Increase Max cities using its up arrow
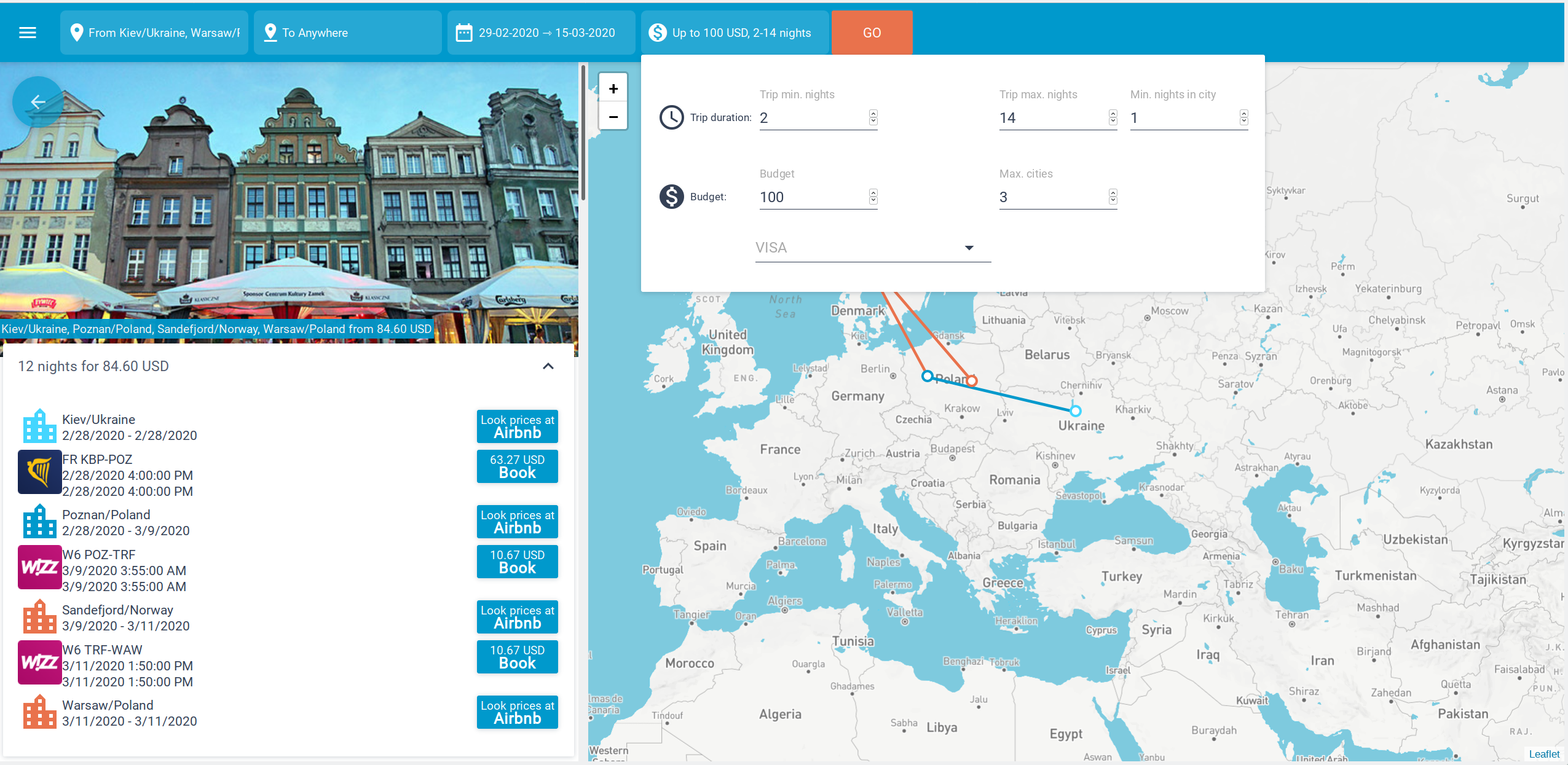Viewport: 1568px width, 765px height. 1113,193
